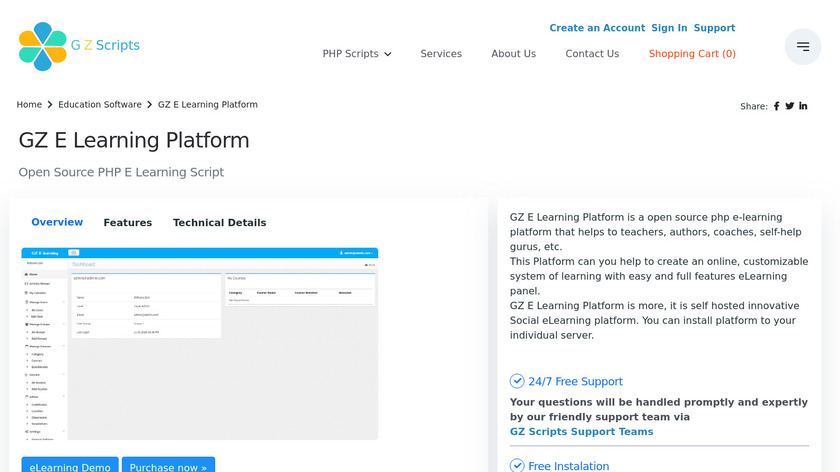Select the Overview tab
This screenshot has width=840, height=472.
(x=57, y=222)
